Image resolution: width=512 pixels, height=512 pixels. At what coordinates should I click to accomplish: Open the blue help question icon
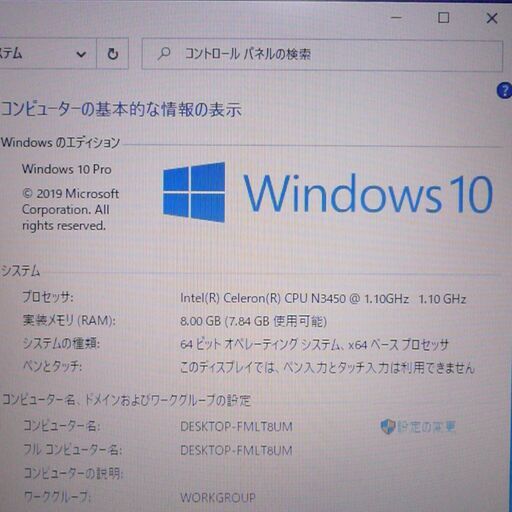[505, 90]
